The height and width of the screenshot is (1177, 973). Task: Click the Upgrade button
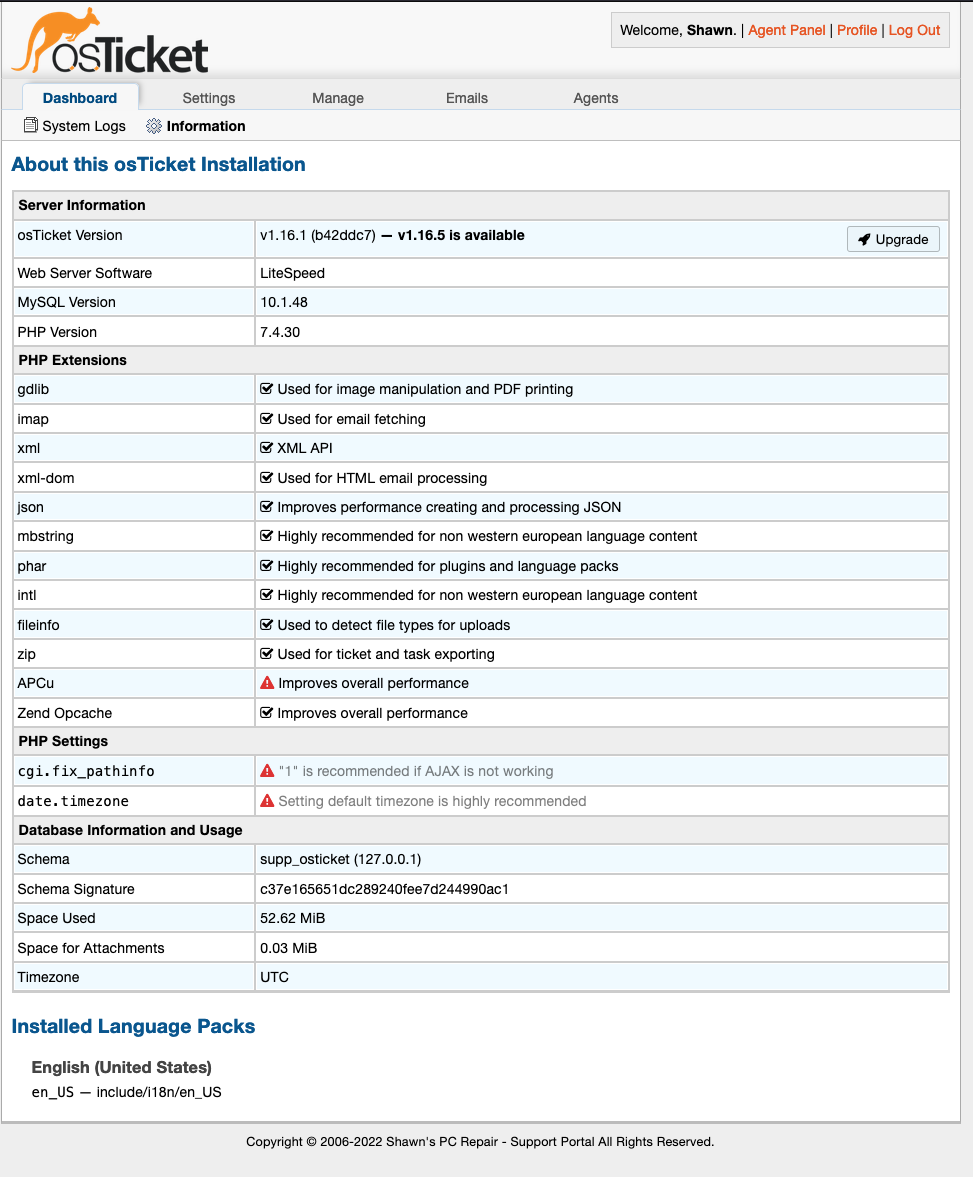point(893,239)
